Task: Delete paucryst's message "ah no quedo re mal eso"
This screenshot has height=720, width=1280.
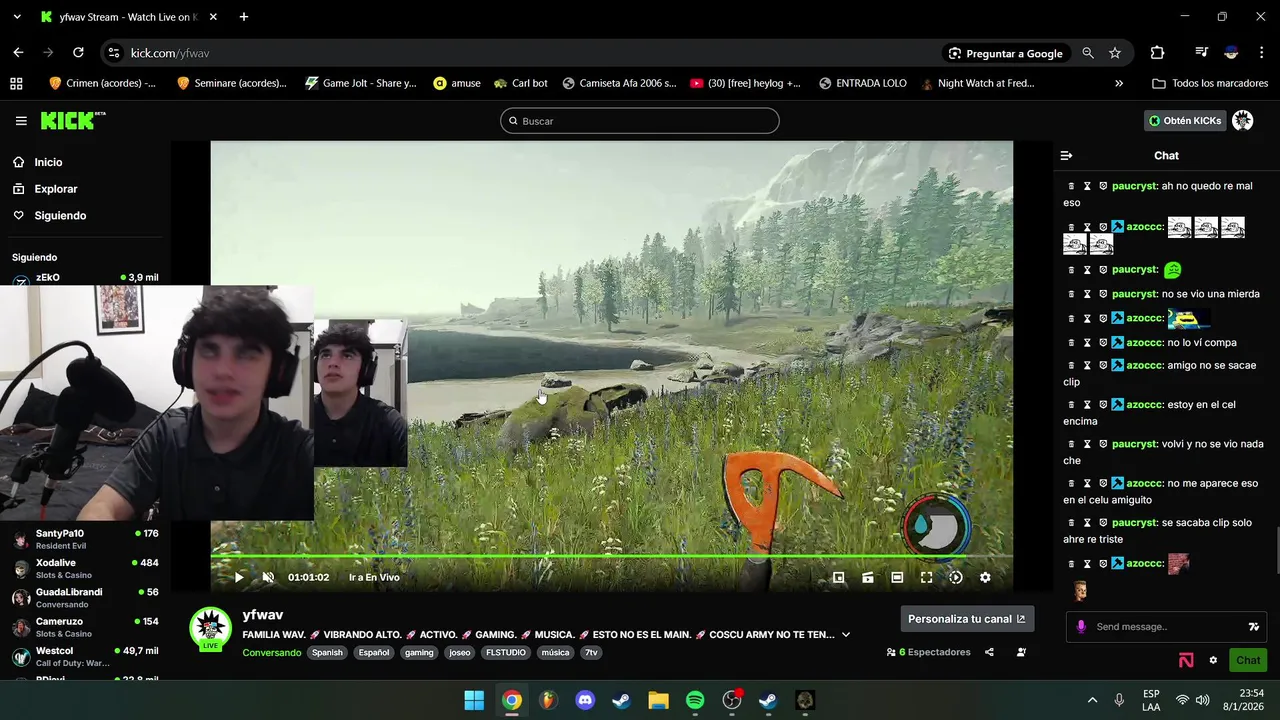Action: (x=1071, y=186)
